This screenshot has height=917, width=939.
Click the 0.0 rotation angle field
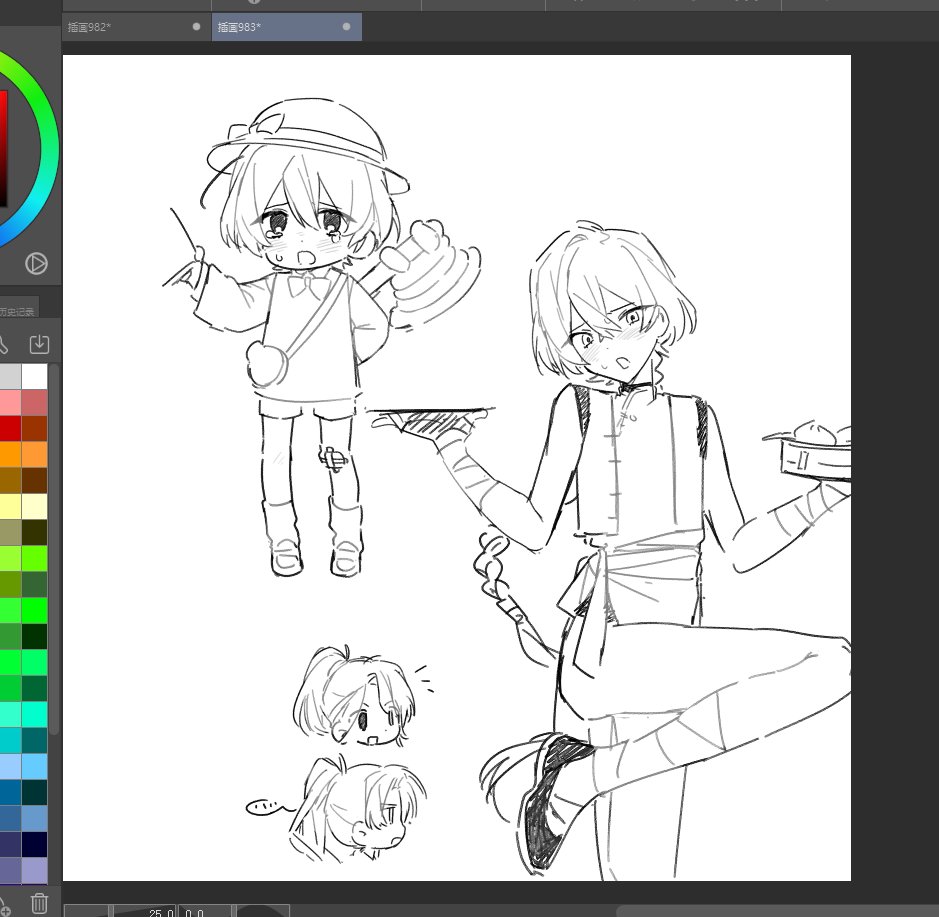(x=205, y=911)
